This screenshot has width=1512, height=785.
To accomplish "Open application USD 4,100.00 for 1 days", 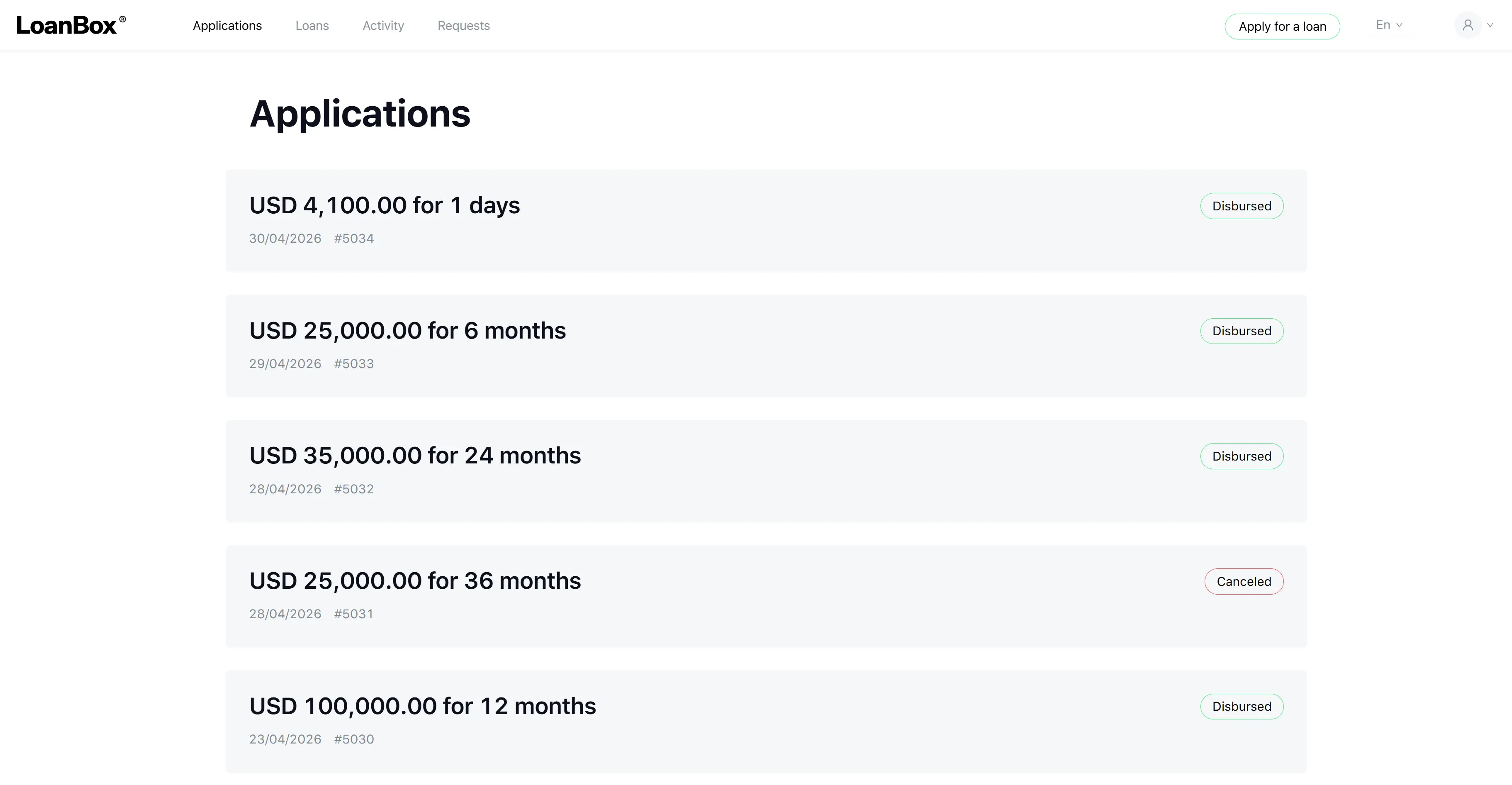I will [766, 221].
